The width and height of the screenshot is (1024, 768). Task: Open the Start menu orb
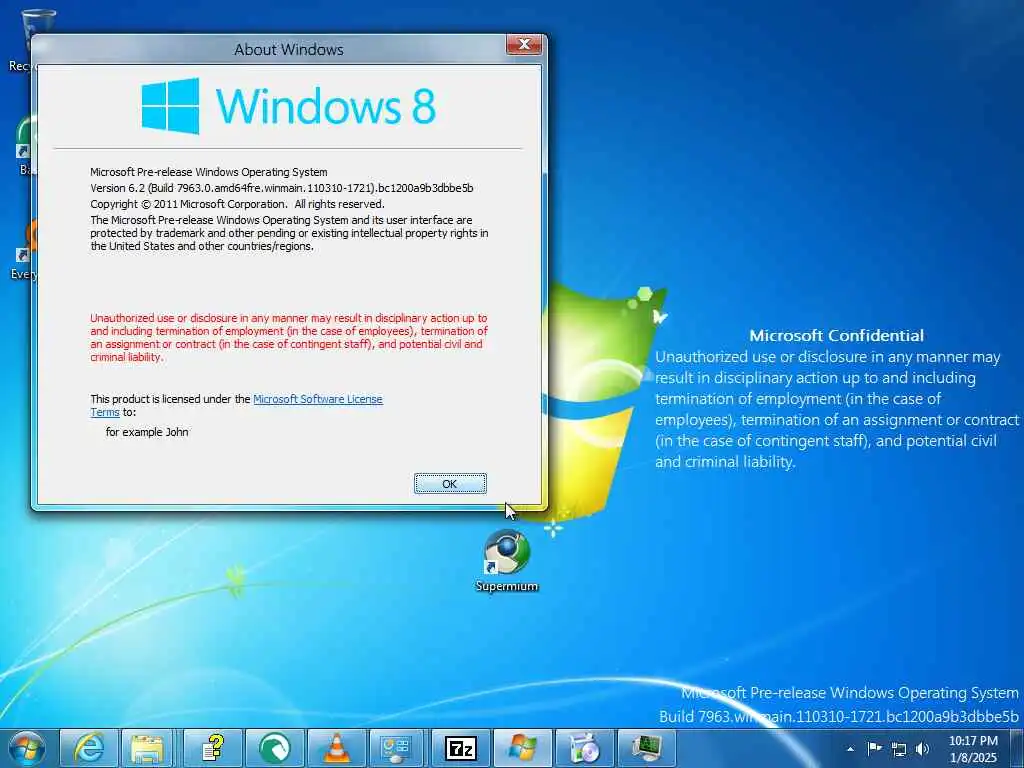point(27,748)
